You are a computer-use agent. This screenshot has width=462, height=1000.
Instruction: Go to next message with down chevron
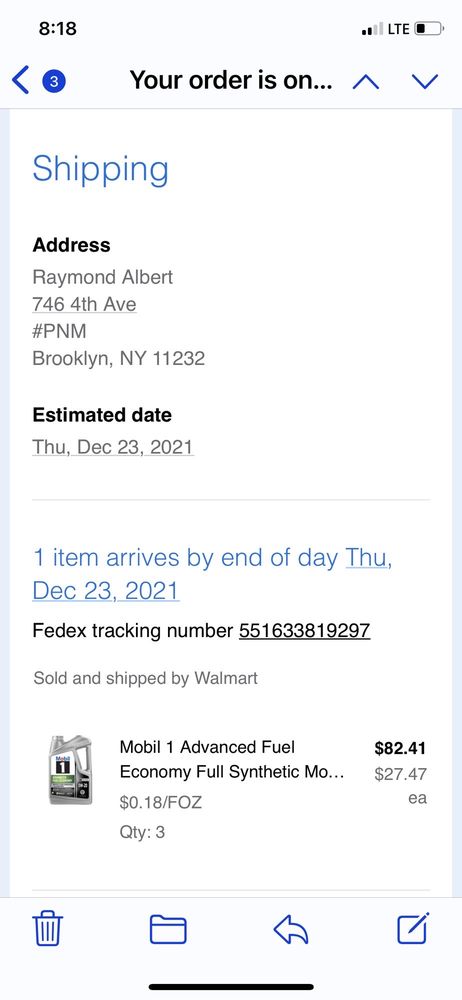[x=424, y=82]
